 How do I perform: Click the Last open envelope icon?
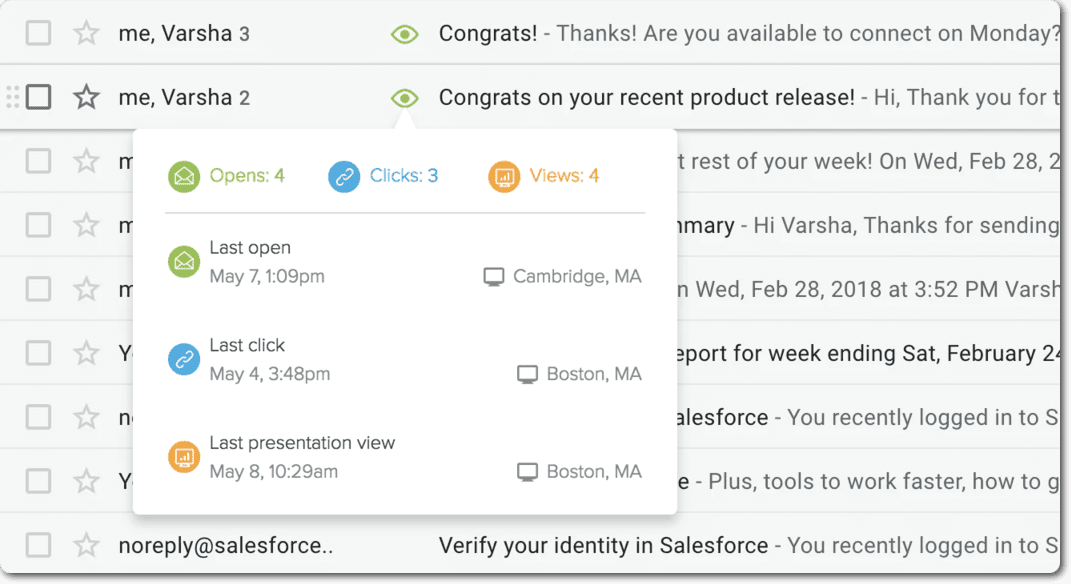click(184, 262)
